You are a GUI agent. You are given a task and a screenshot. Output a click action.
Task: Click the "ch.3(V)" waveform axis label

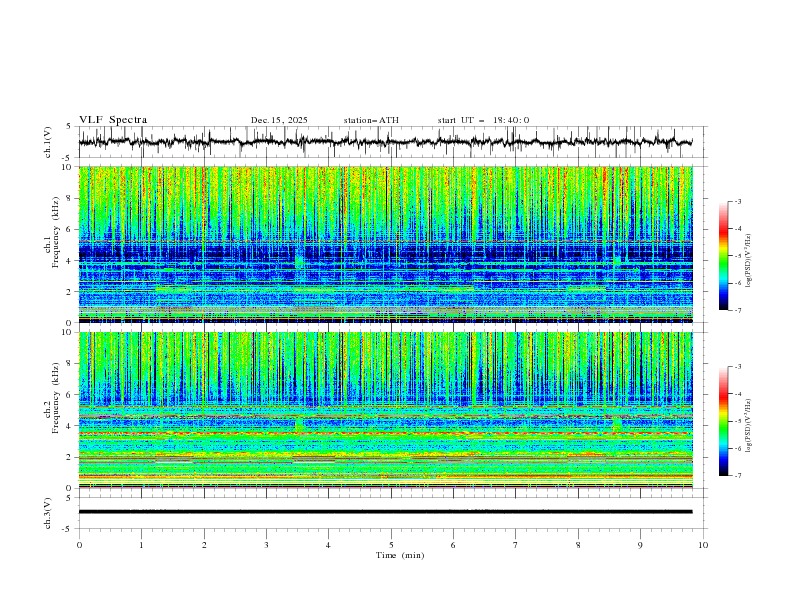click(x=48, y=513)
